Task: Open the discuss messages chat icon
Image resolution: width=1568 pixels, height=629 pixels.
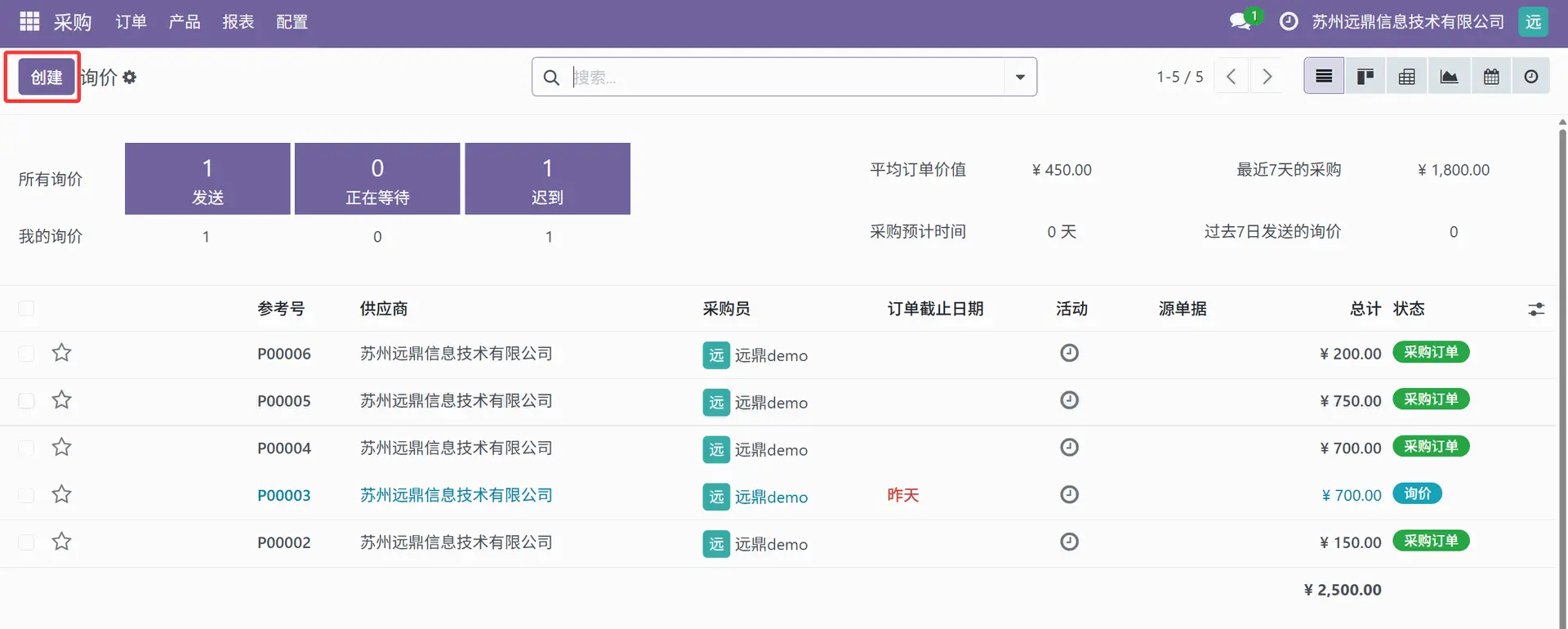Action: pyautogui.click(x=1241, y=22)
